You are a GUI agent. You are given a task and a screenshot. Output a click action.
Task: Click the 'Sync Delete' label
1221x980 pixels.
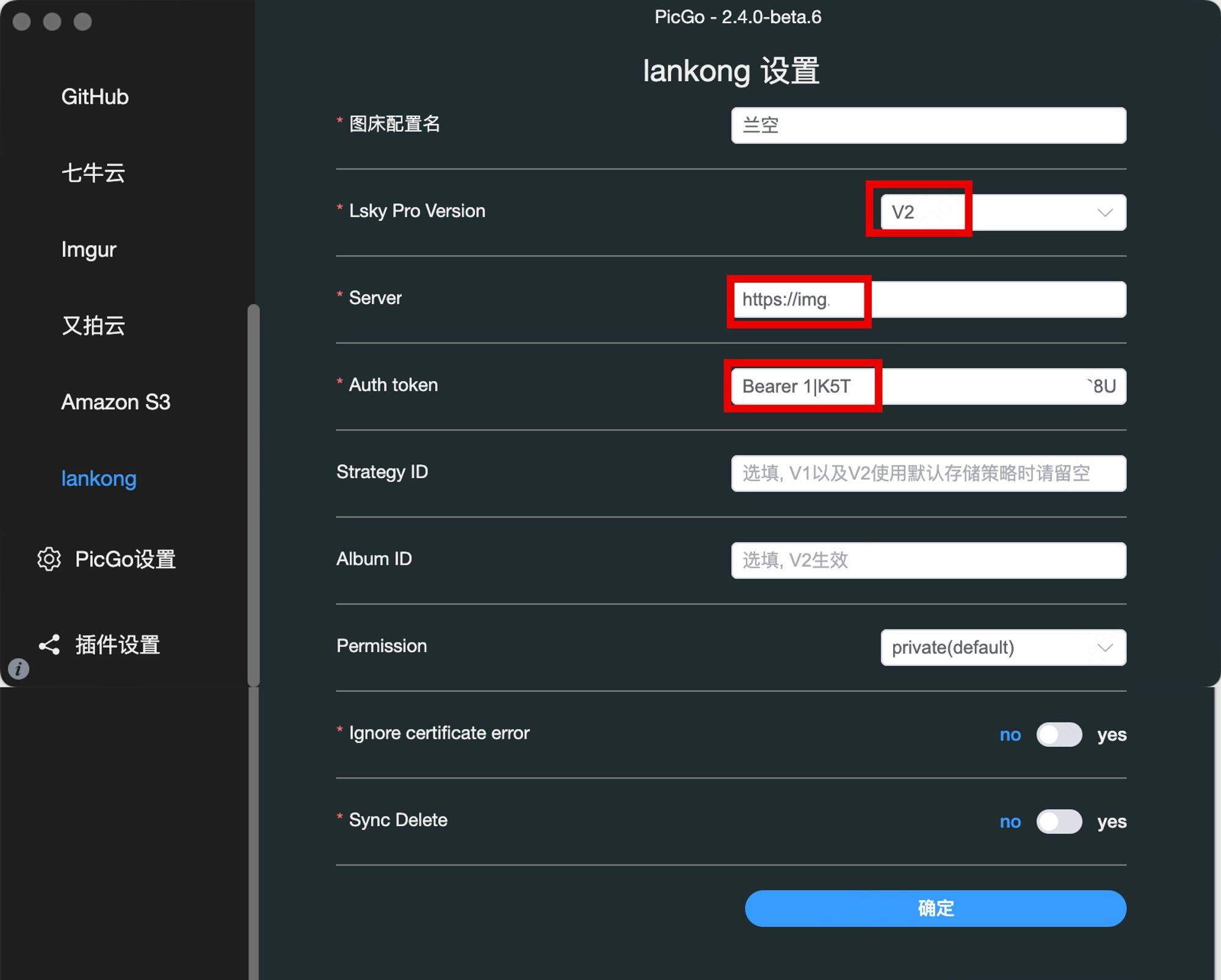(398, 820)
